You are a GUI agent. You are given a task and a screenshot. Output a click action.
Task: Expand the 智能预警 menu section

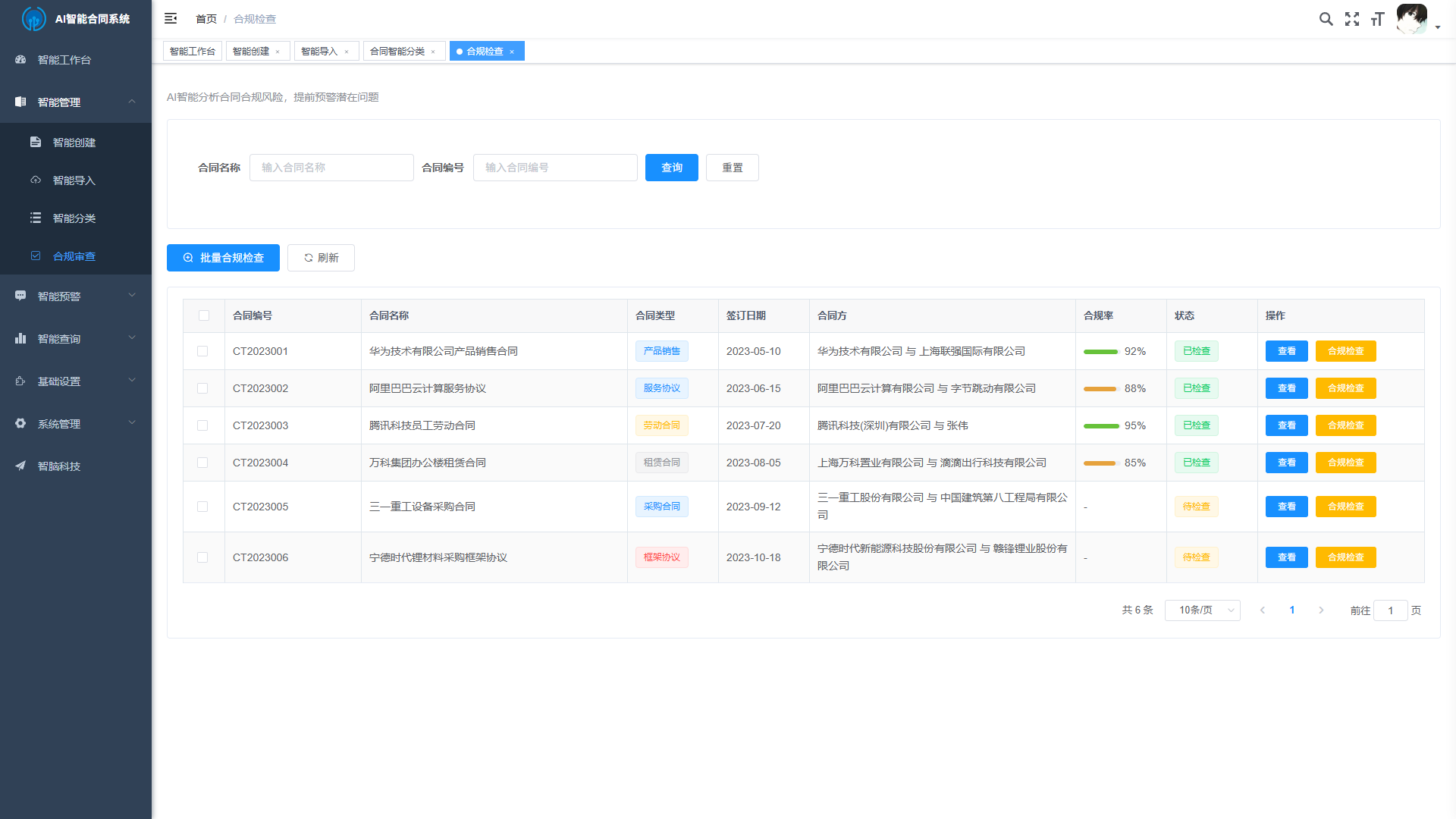tap(76, 296)
